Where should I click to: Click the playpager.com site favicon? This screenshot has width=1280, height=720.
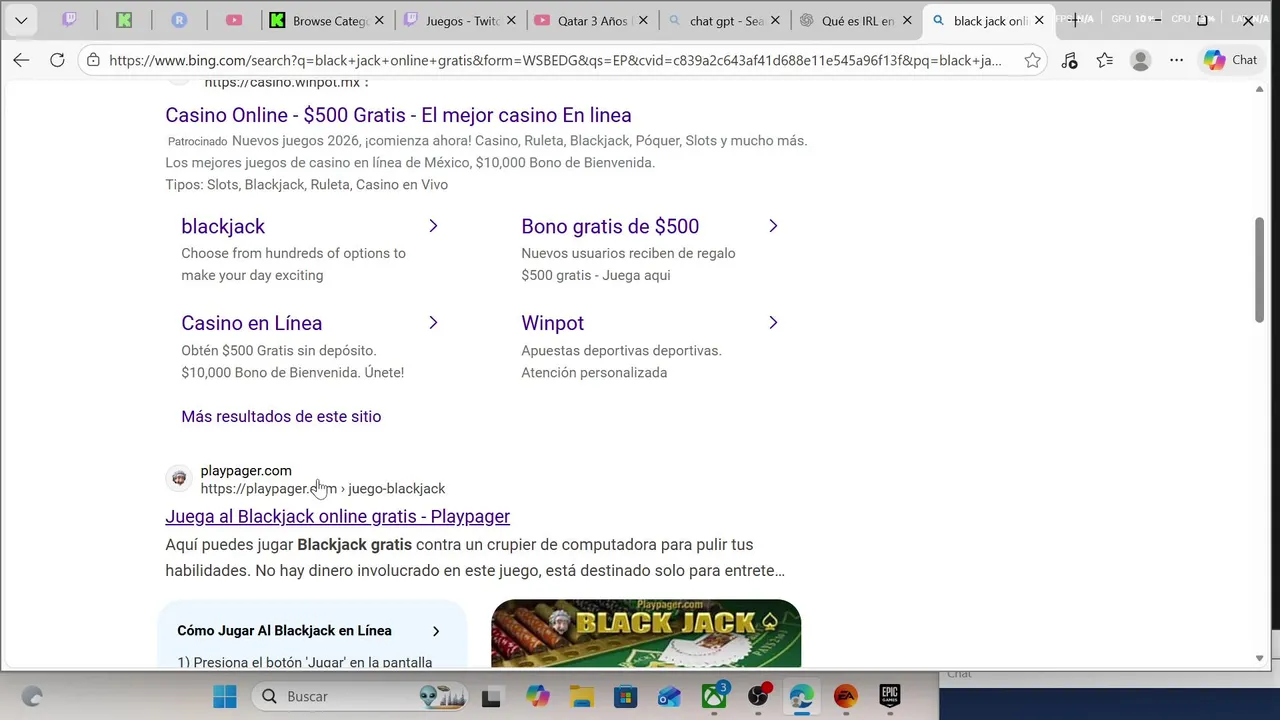coord(179,479)
